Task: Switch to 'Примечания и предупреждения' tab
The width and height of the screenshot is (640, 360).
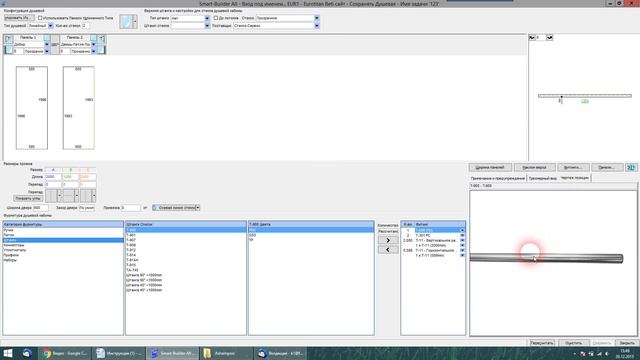Action: (498, 178)
